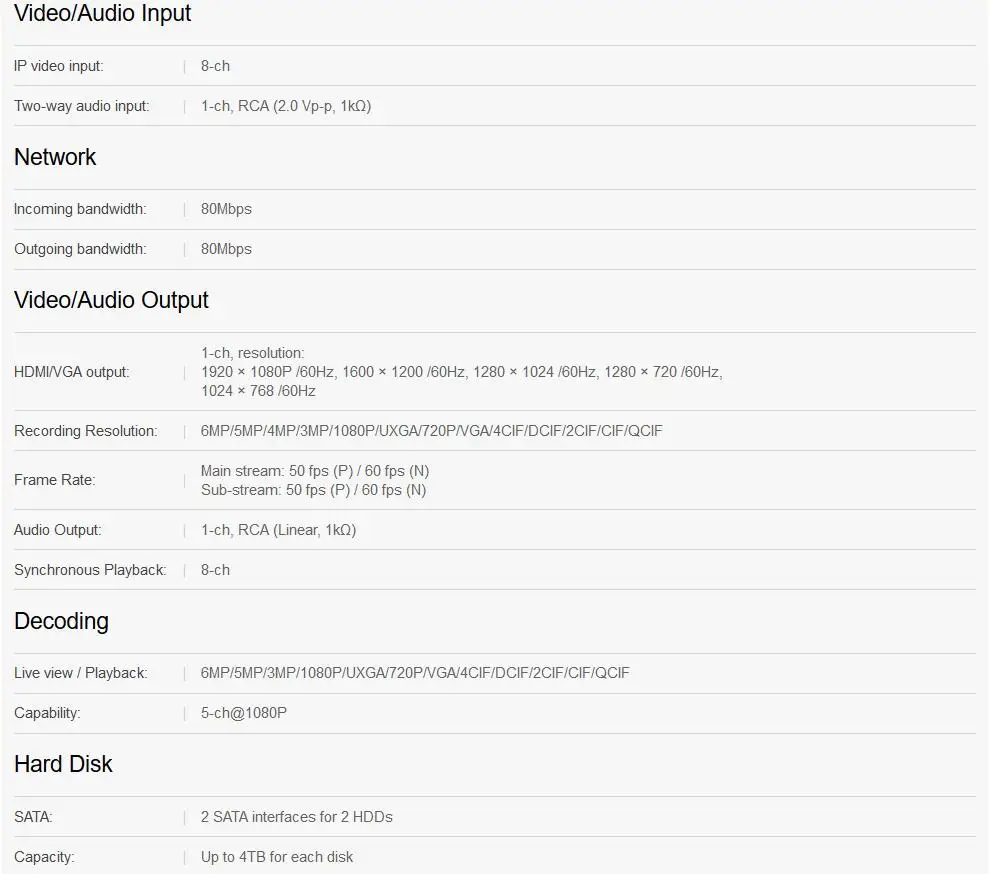Click the 8-ch IP video input value

click(215, 66)
